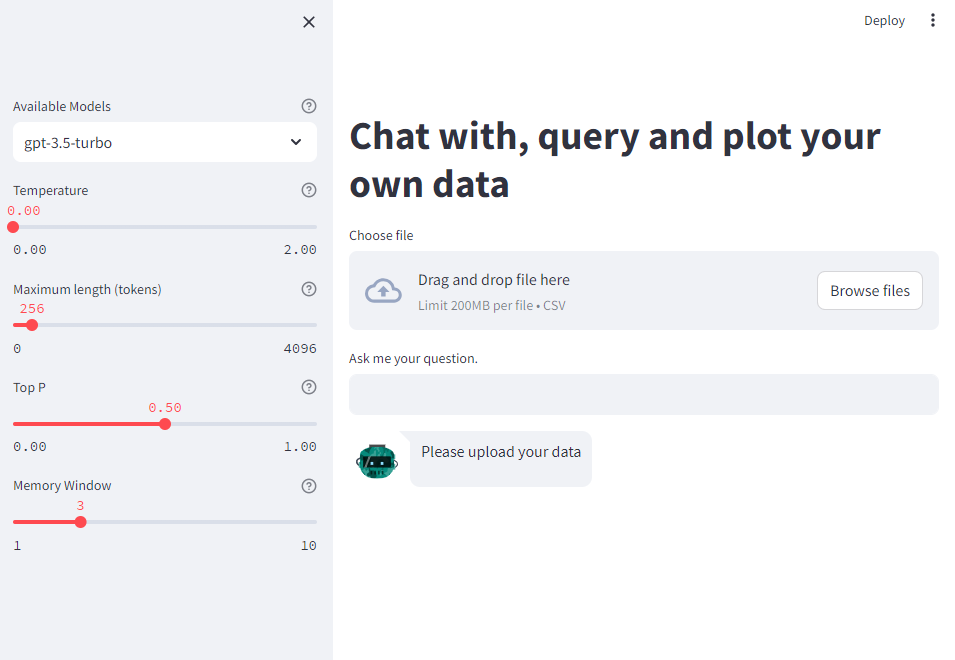Viewport: 955px width, 660px height.
Task: Collapse the sidebar with the X
Action: pyautogui.click(x=308, y=21)
